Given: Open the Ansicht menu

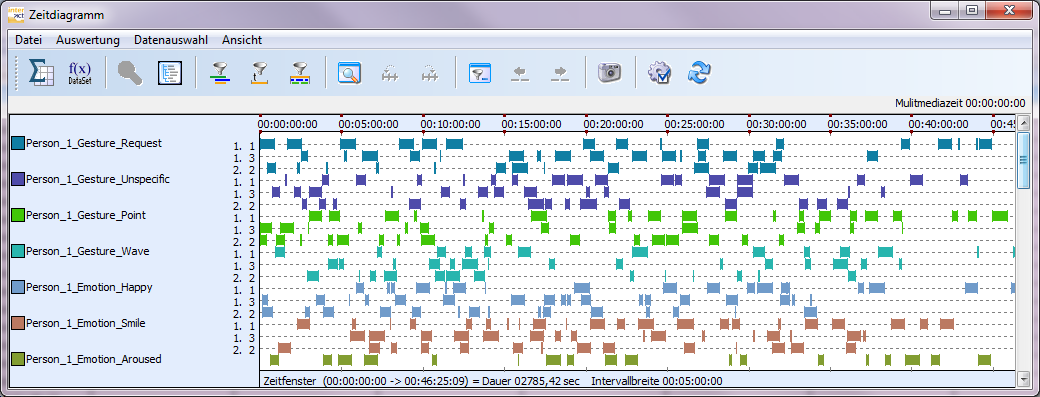Looking at the screenshot, I should point(242,40).
